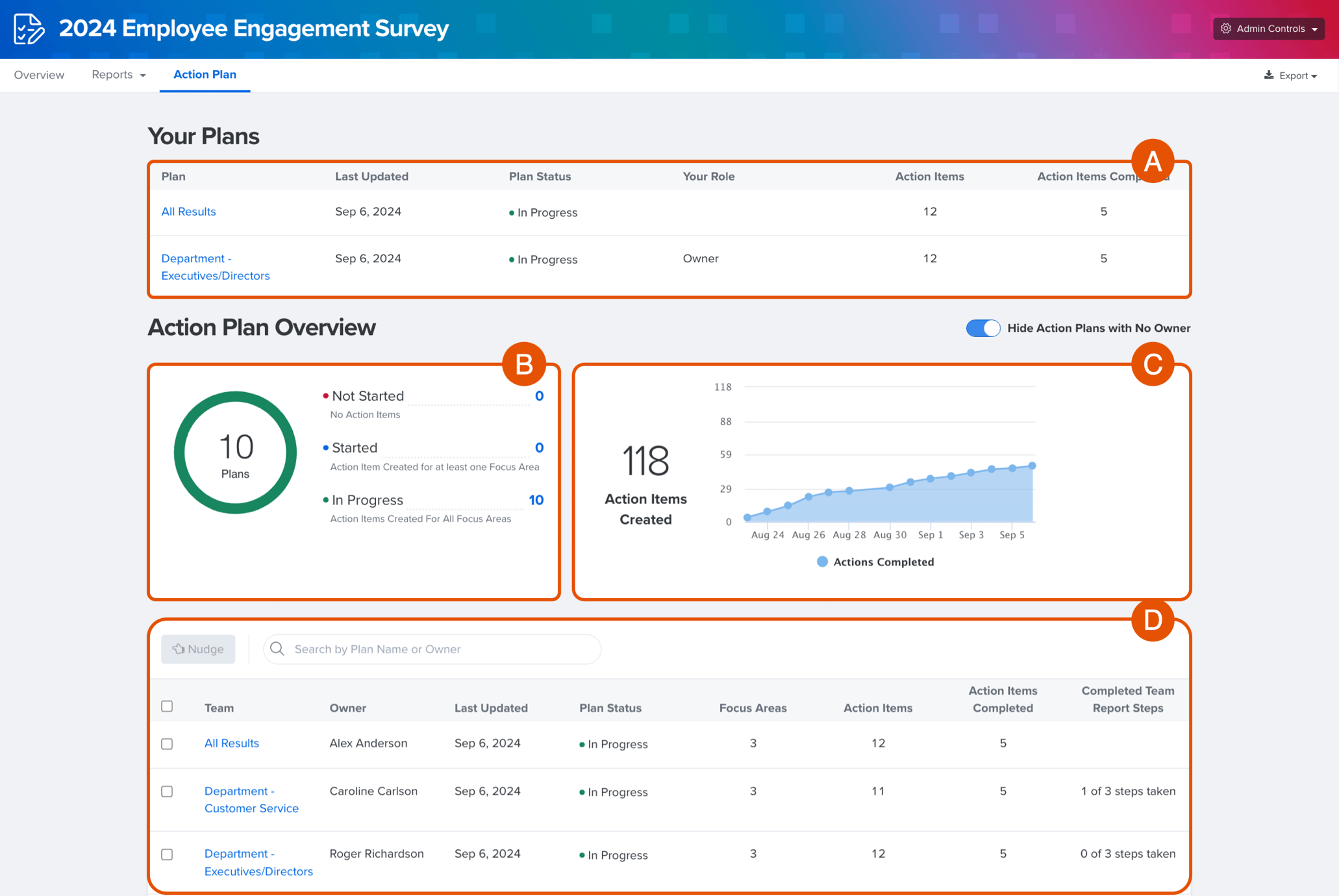Switch to the Overview tab

coord(39,75)
